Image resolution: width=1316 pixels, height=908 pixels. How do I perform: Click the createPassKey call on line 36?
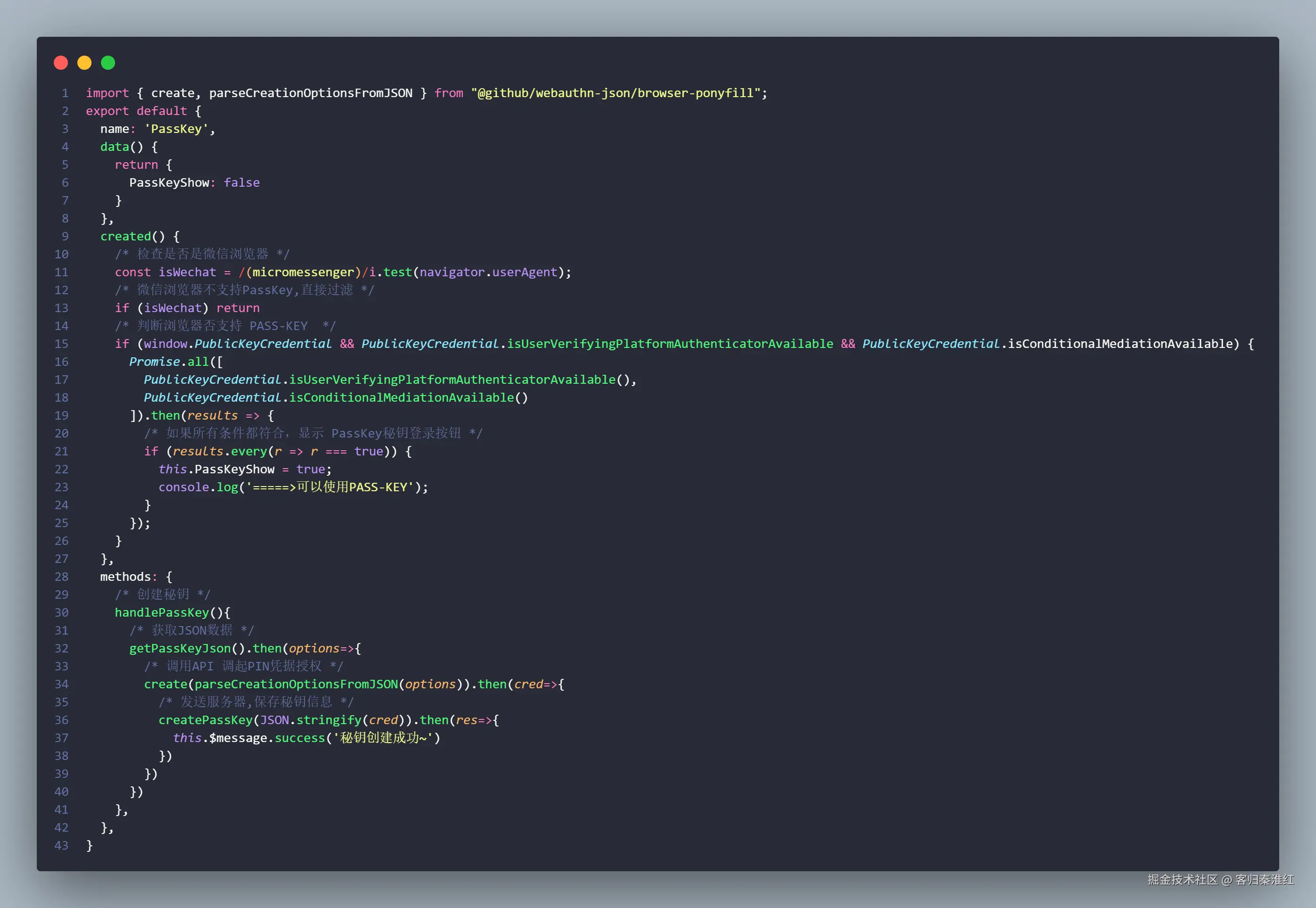[x=206, y=720]
